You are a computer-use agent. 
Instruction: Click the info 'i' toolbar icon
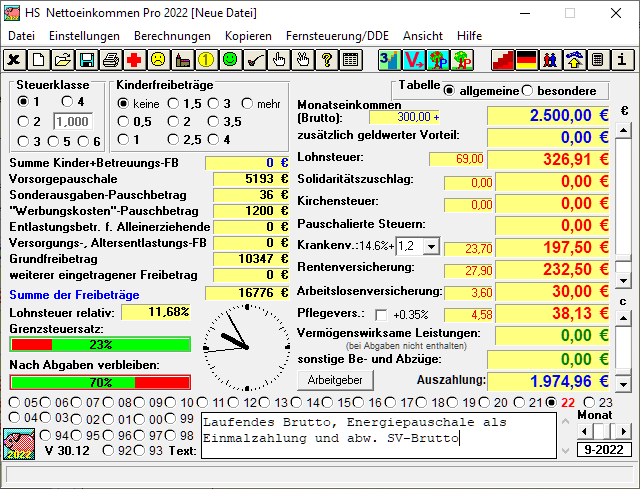point(622,60)
